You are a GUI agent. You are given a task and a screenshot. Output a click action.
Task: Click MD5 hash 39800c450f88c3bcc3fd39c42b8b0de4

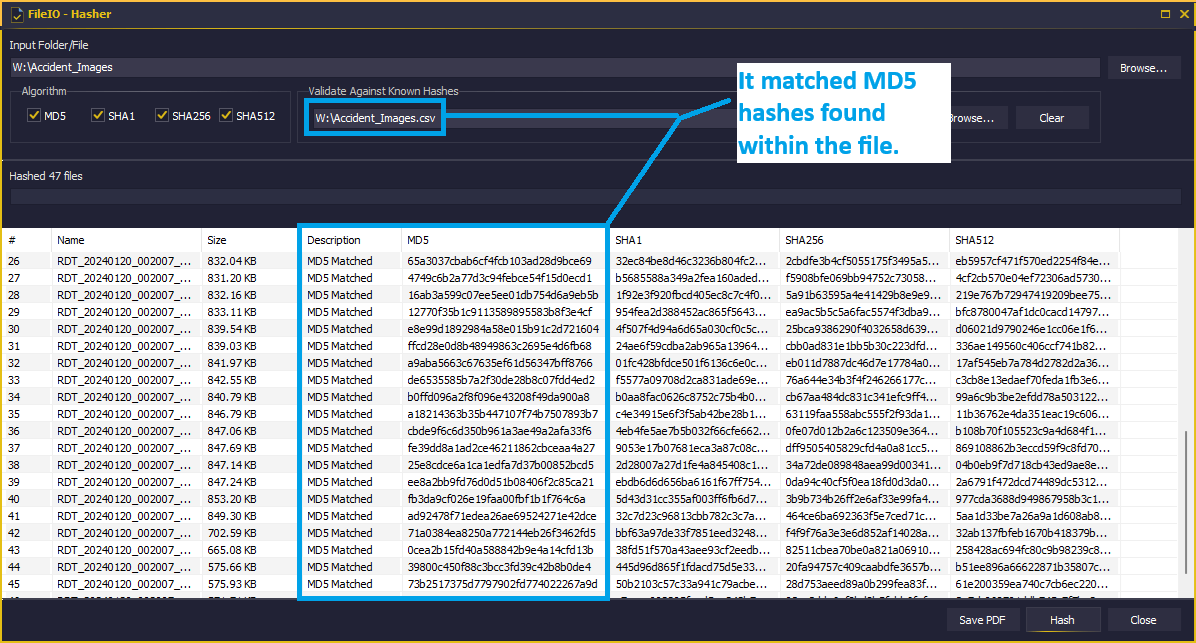coord(500,567)
